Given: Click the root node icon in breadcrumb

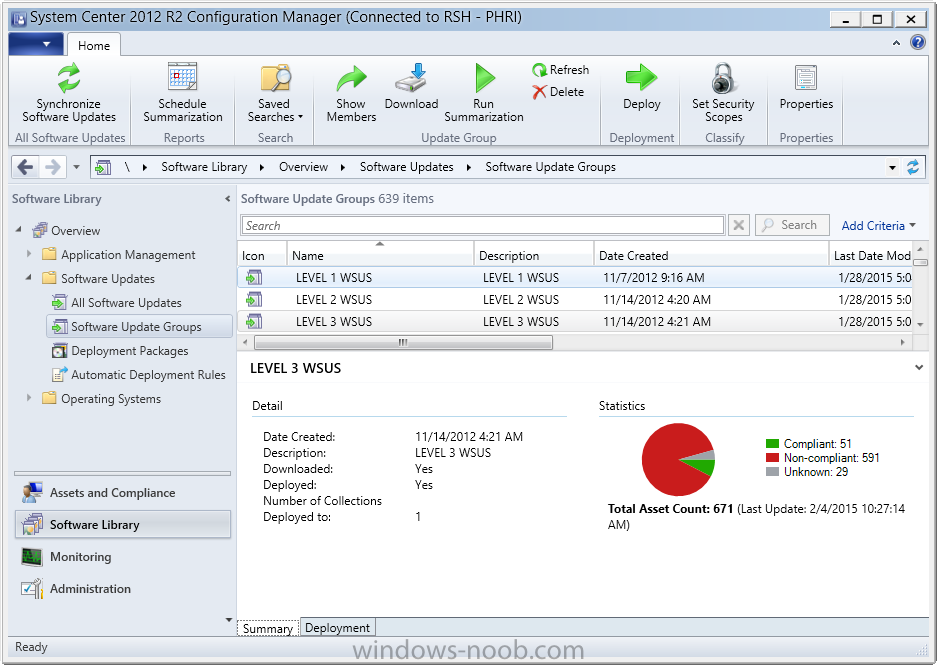Looking at the screenshot, I should pos(103,167).
